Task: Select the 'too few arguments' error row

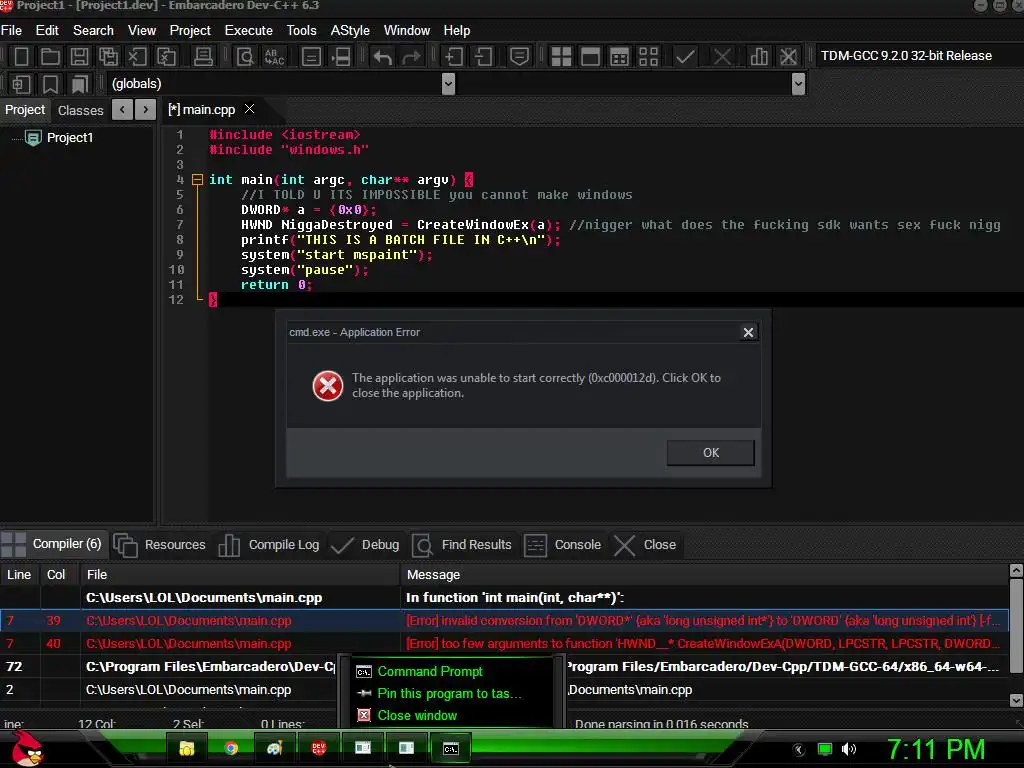Action: 504,643
